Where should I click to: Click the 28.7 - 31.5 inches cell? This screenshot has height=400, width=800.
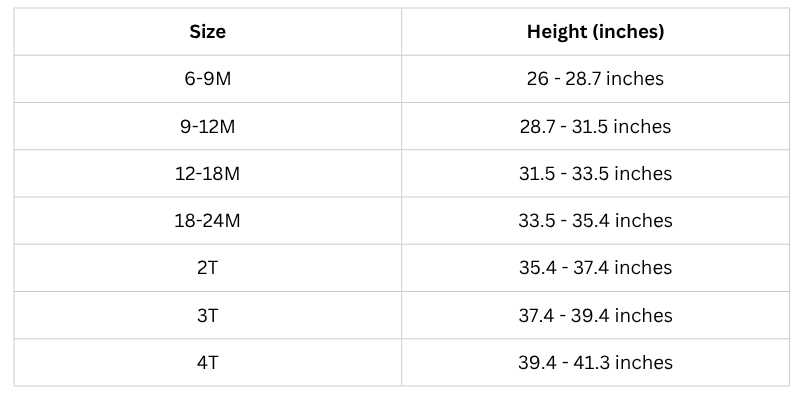(x=595, y=126)
